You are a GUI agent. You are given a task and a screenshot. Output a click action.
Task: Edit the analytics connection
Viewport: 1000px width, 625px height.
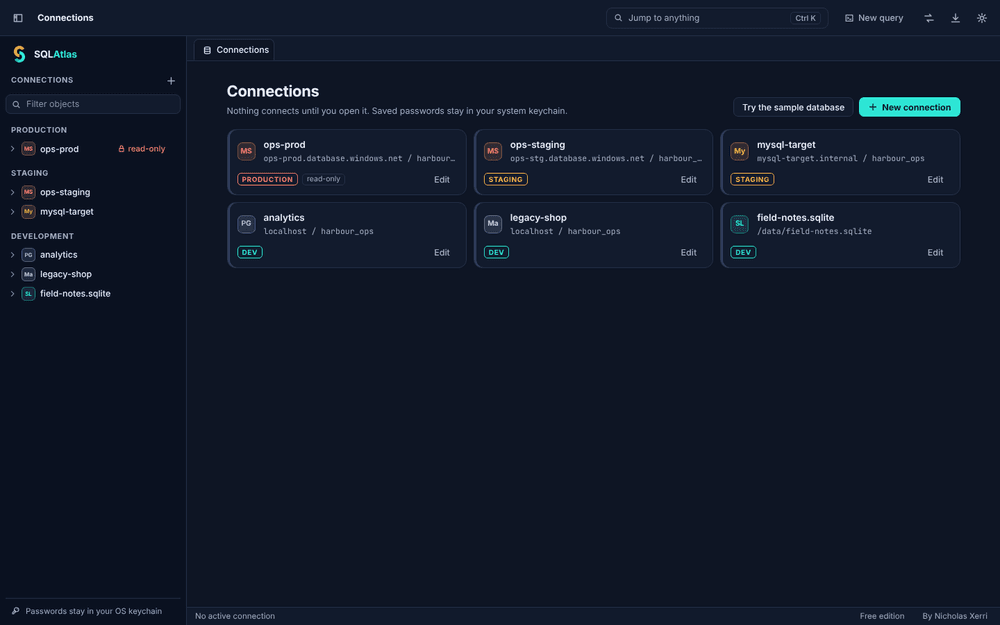[442, 253]
